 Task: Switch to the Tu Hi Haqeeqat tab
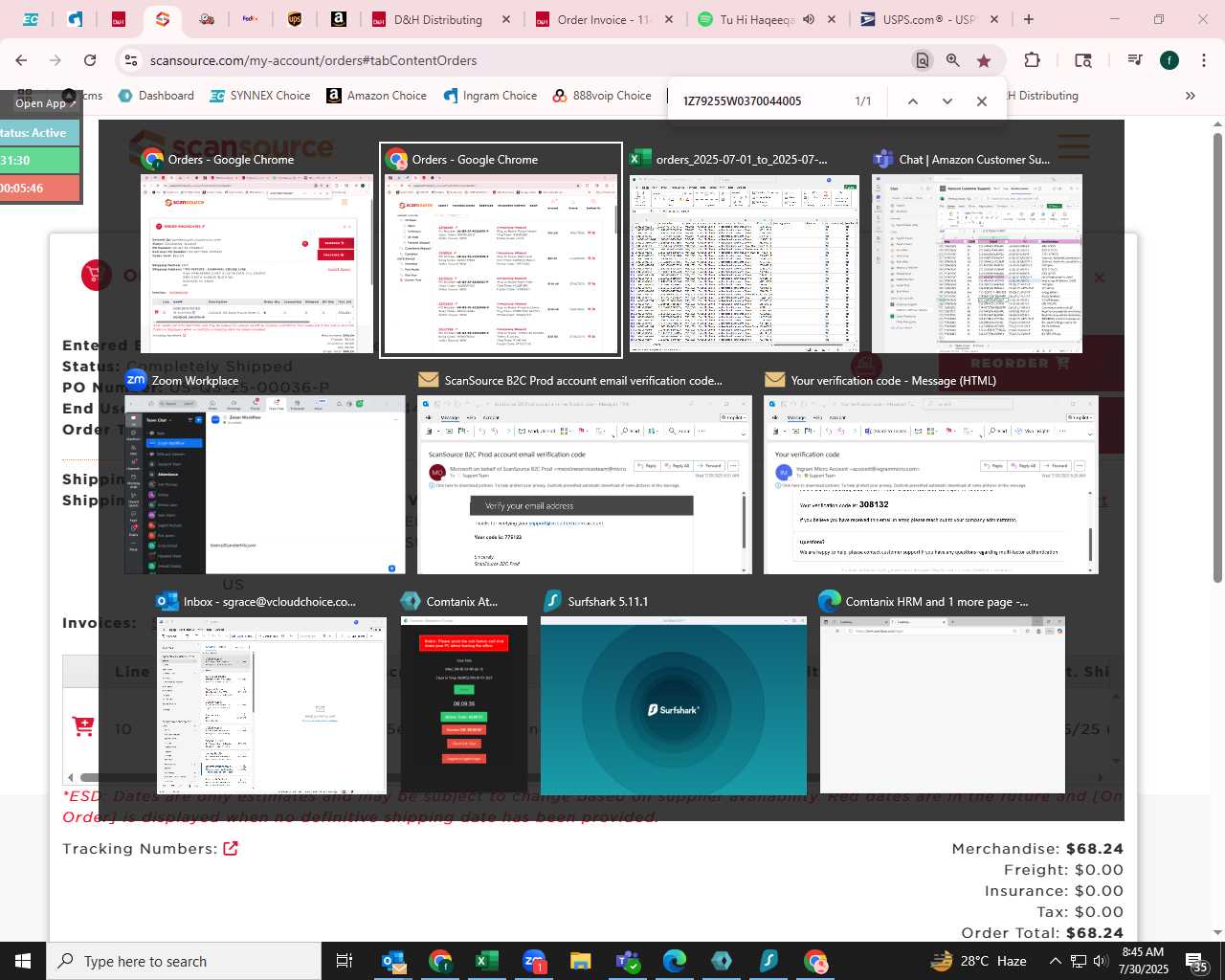[756, 19]
